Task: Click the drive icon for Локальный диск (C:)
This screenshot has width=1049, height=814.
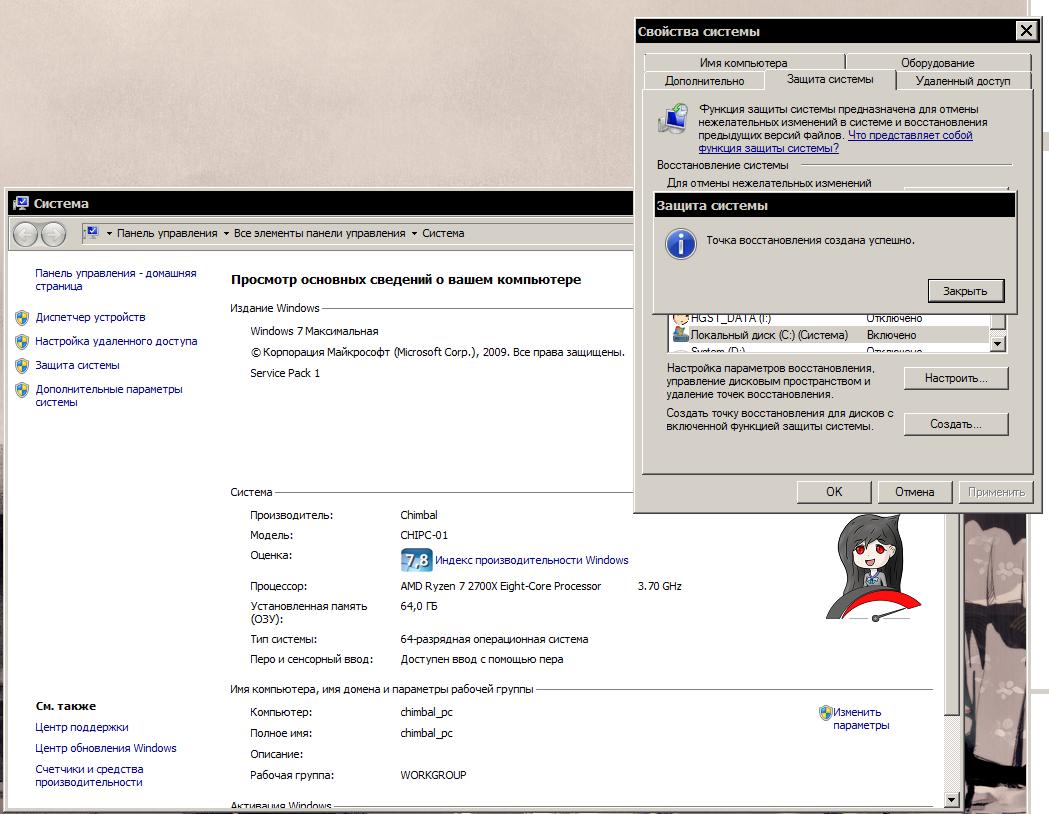Action: (x=681, y=334)
